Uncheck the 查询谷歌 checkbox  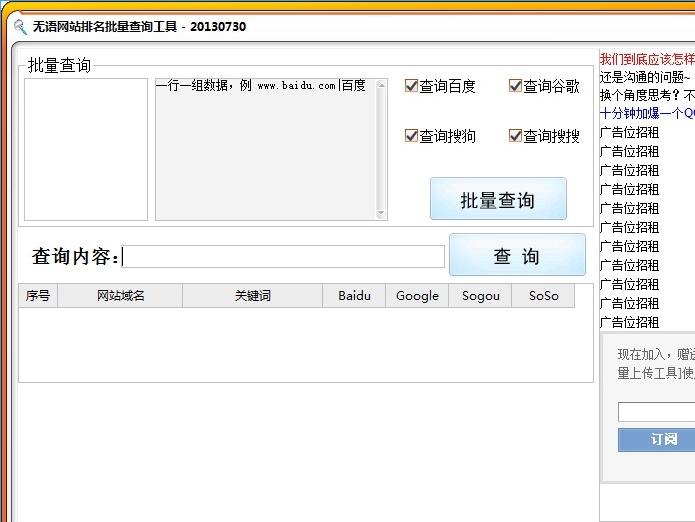pos(516,86)
